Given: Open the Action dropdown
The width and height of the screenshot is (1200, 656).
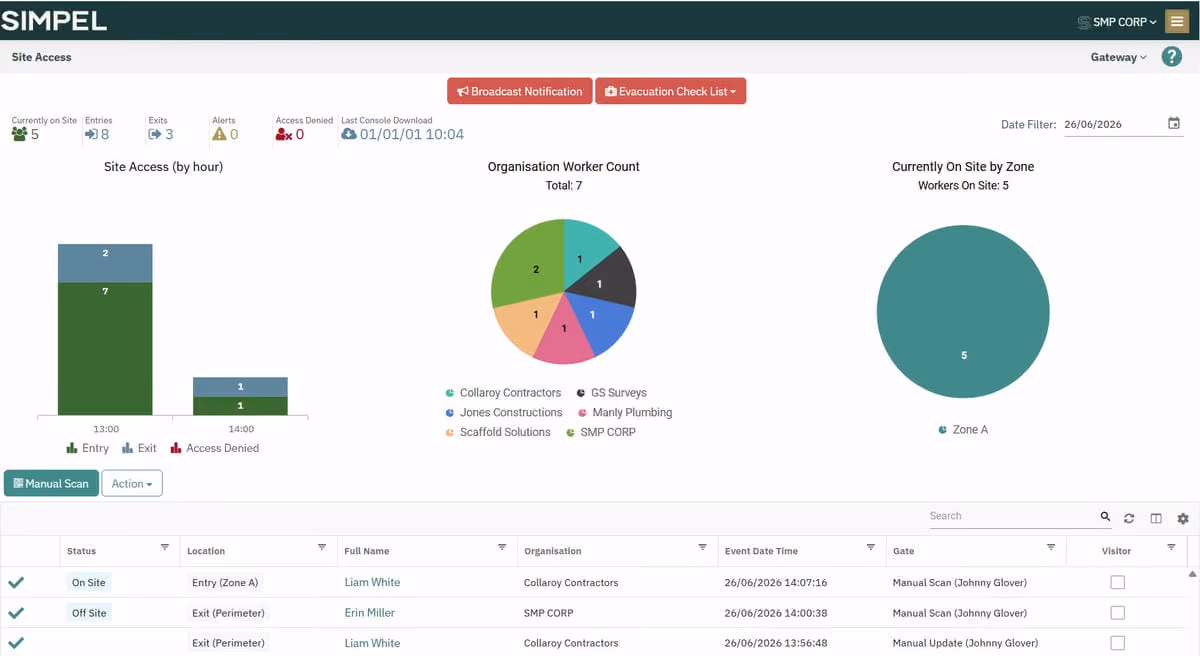Looking at the screenshot, I should (x=132, y=484).
